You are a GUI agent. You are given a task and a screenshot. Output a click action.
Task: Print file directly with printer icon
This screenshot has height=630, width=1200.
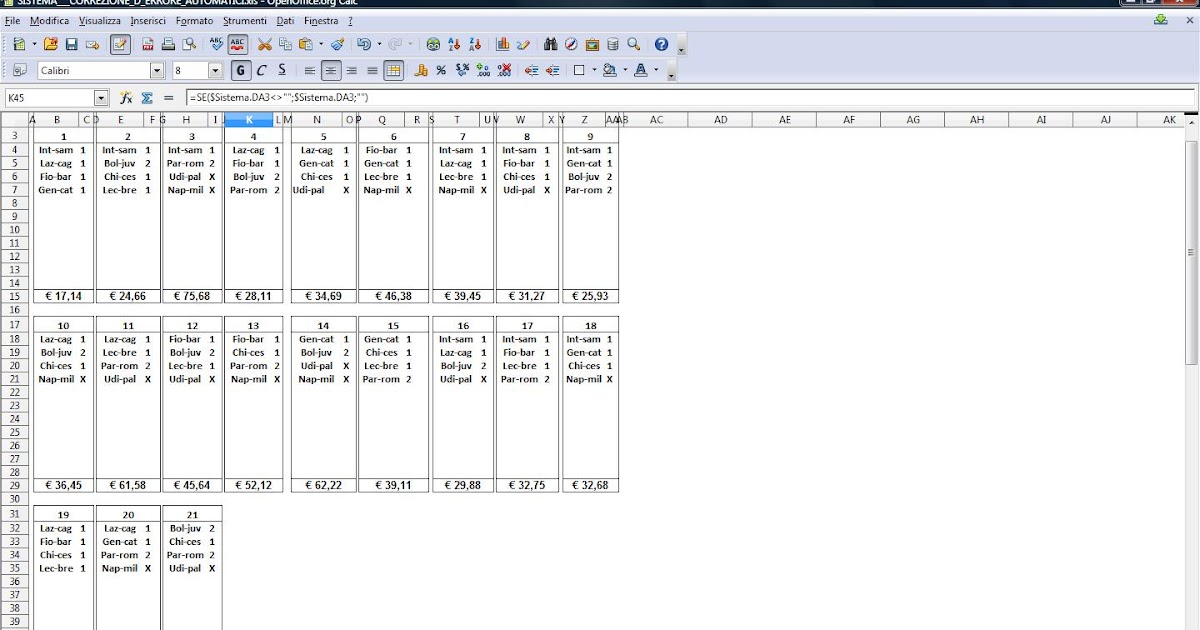pyautogui.click(x=168, y=44)
